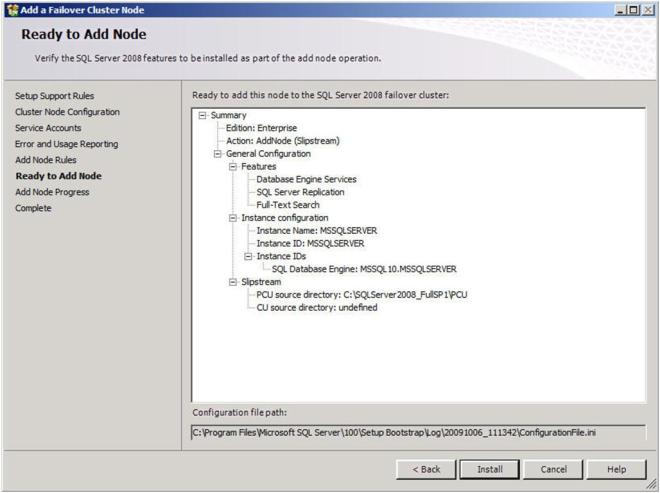
Task: Minimize the Add a Failover Cluster Node window
Action: click(x=620, y=9)
